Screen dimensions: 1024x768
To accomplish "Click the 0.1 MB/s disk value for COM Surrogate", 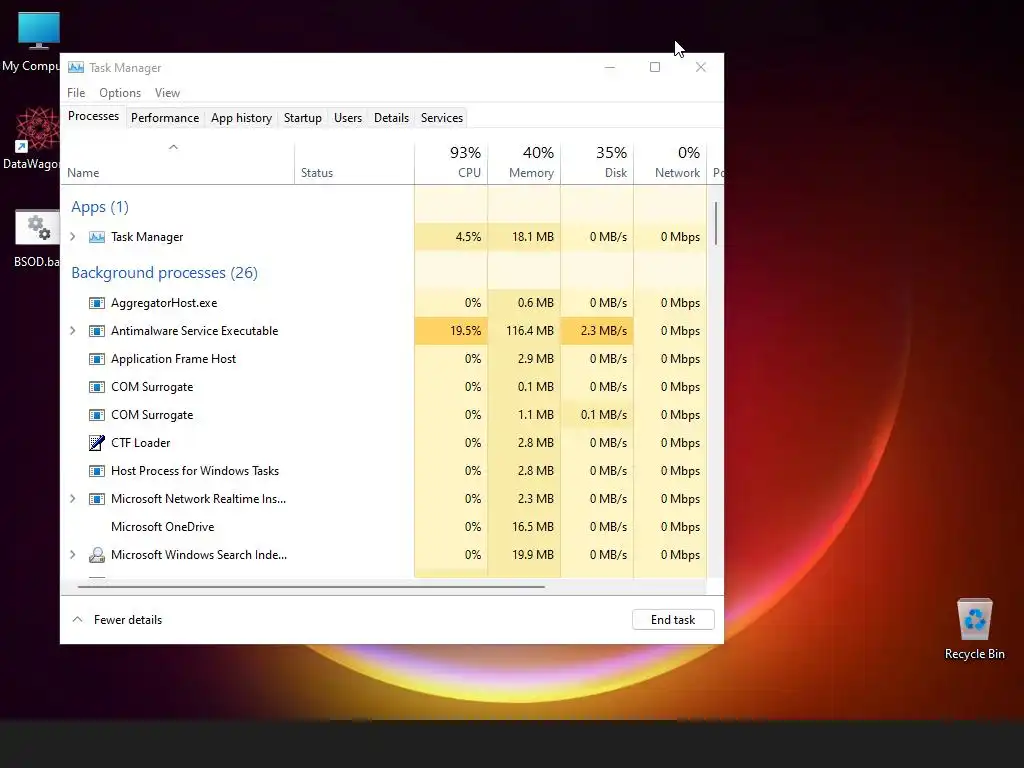I will 603,415.
